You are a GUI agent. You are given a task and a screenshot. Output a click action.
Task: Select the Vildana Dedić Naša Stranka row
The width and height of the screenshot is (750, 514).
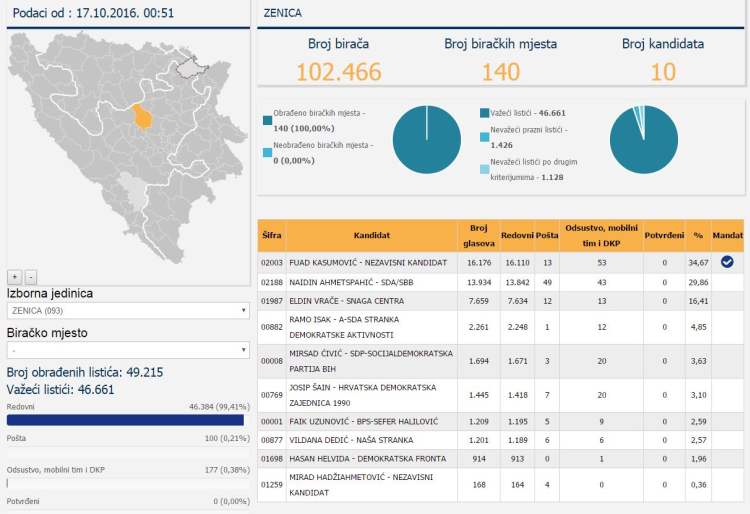(500, 438)
